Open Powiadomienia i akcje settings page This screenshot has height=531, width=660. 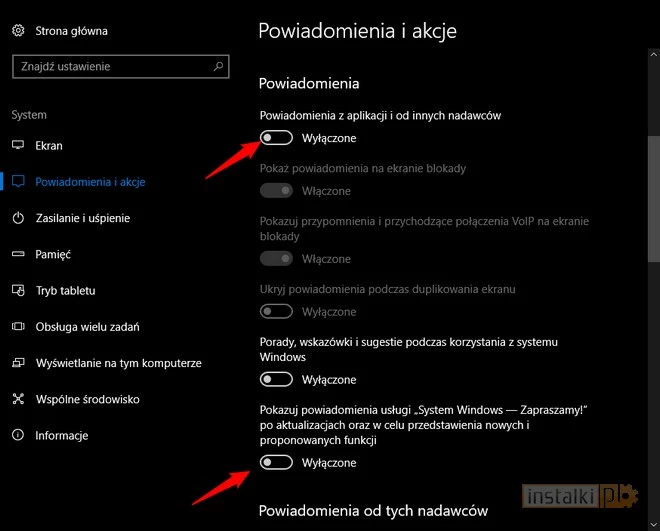pos(90,182)
